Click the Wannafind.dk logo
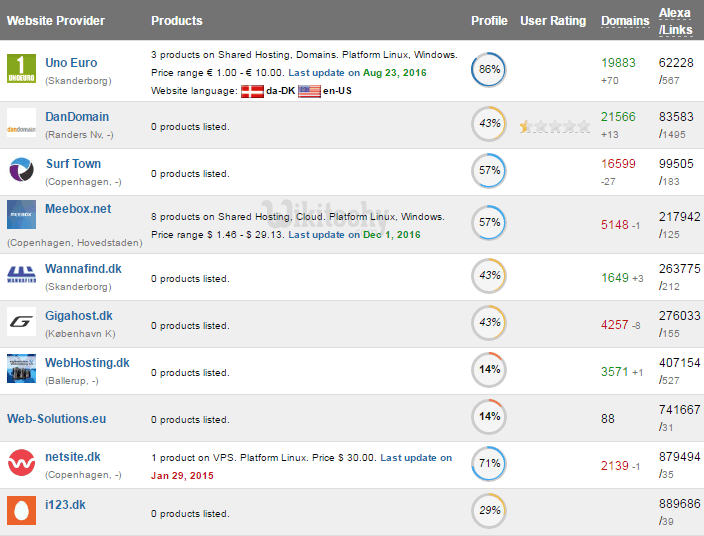 (x=21, y=275)
